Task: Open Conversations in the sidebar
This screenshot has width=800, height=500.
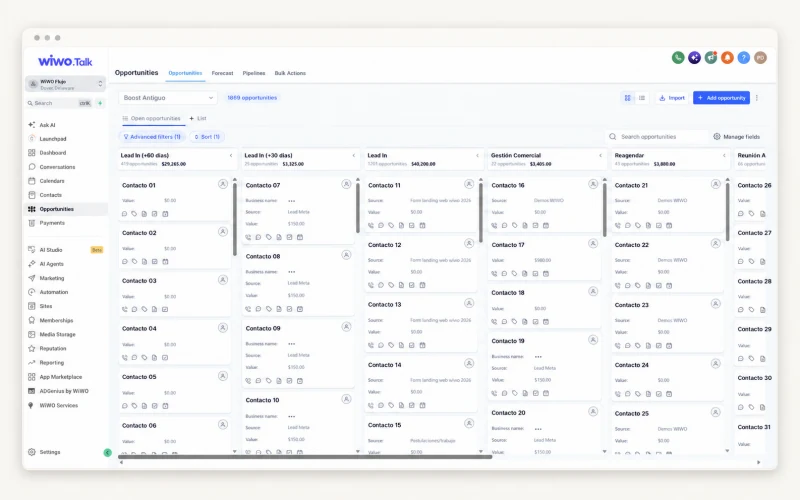Action: (x=52, y=167)
